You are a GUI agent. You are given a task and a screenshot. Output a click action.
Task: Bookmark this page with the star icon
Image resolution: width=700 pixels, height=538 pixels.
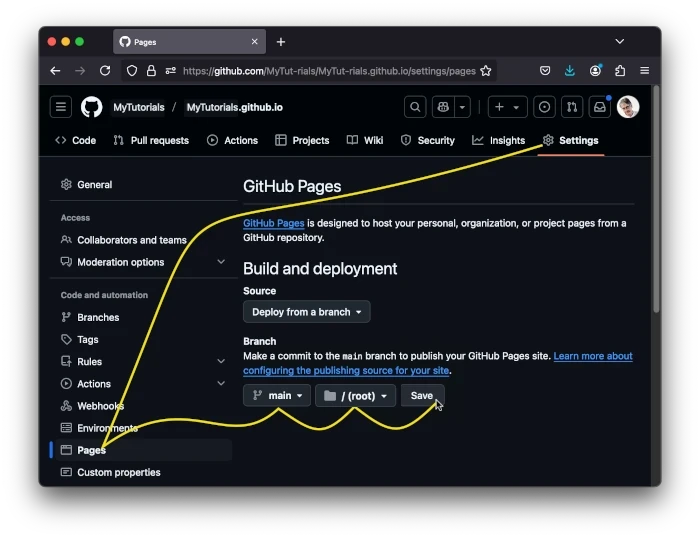[x=486, y=71]
